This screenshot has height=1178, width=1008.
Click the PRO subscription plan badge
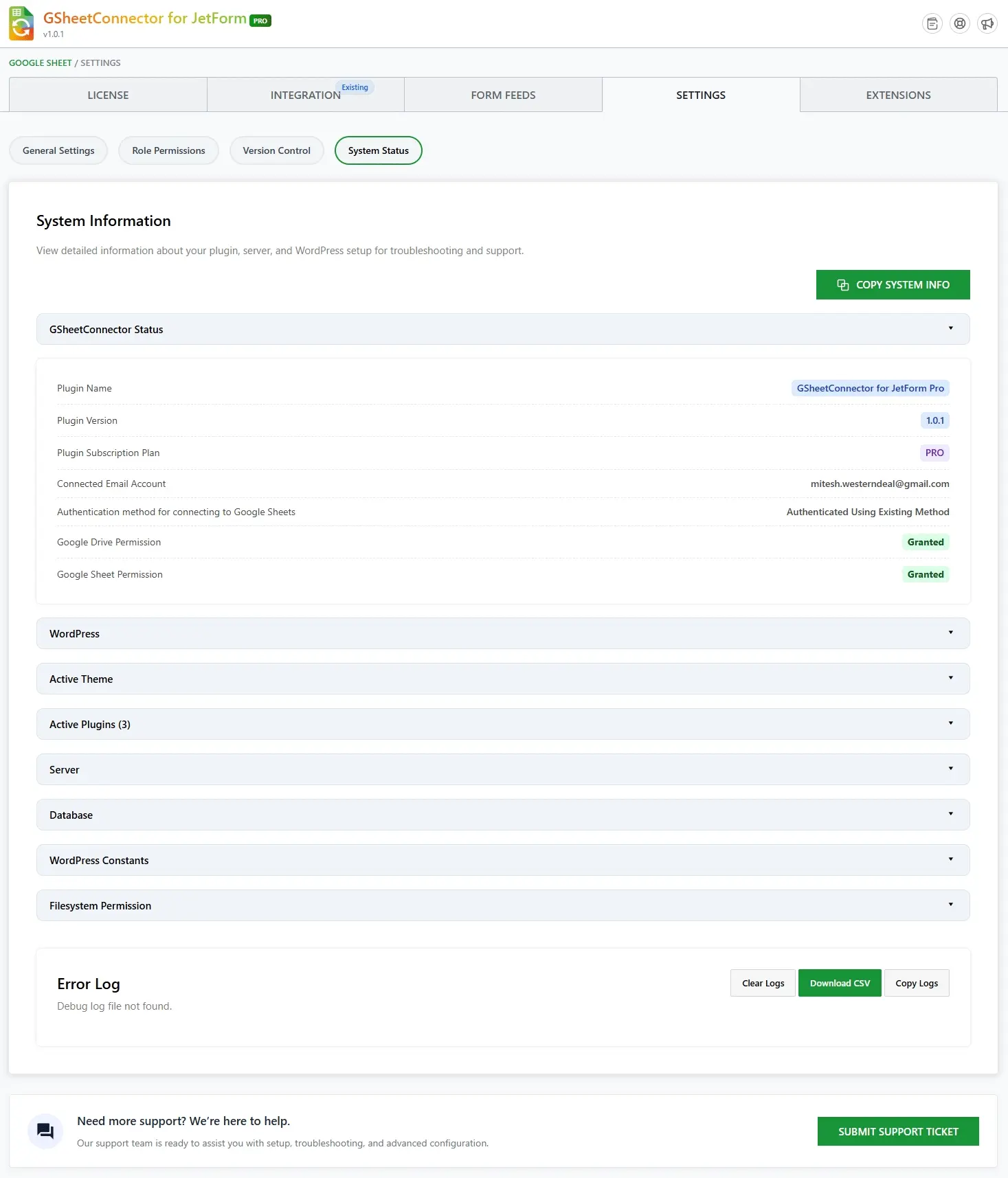coord(934,453)
